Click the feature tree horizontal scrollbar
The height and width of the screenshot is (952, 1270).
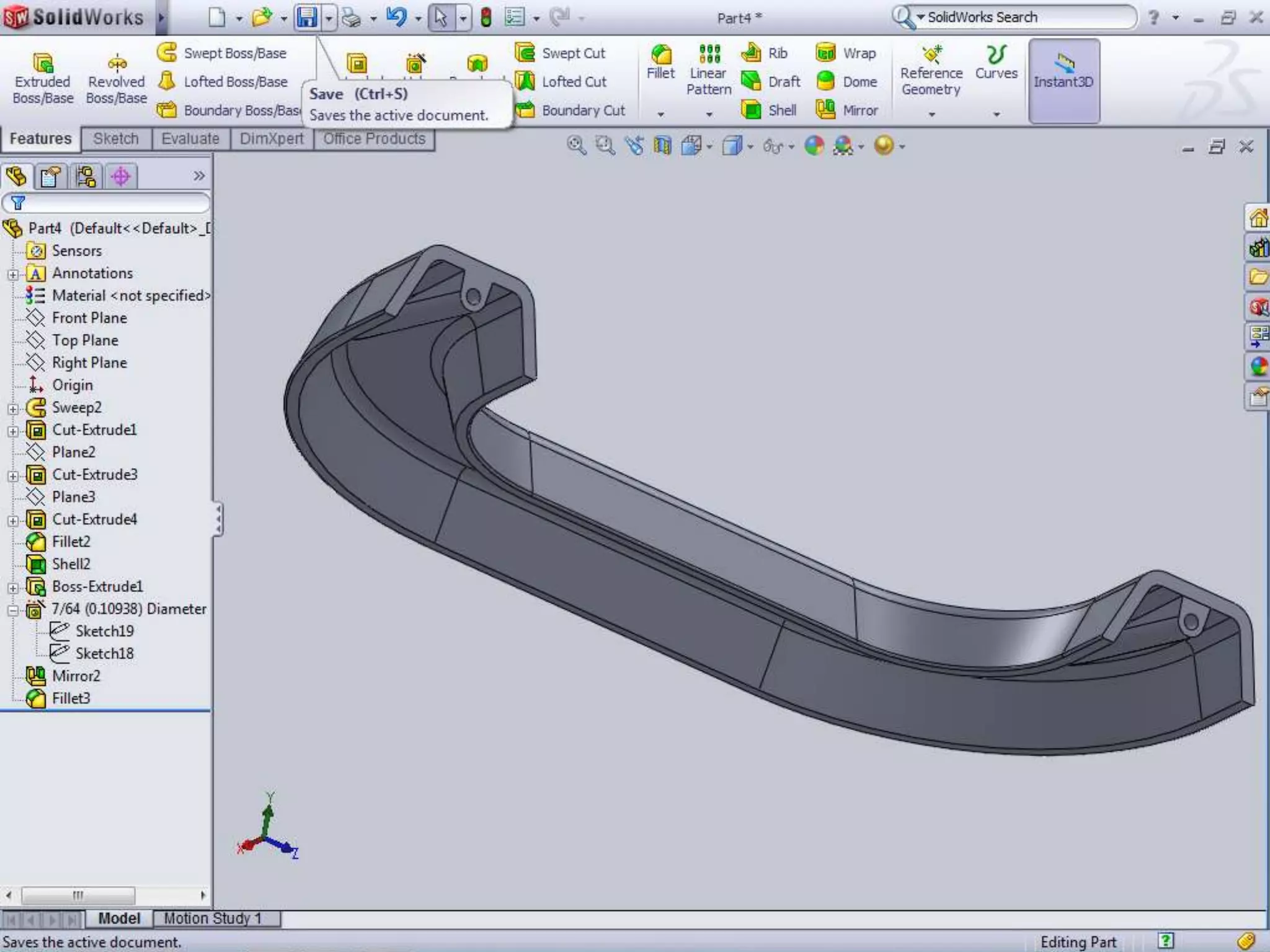78,895
